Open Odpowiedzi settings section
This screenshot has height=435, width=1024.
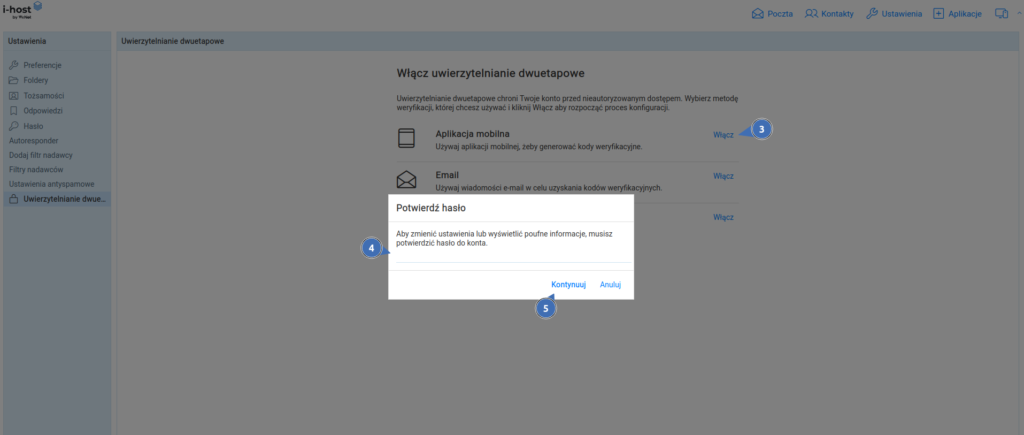46,111
